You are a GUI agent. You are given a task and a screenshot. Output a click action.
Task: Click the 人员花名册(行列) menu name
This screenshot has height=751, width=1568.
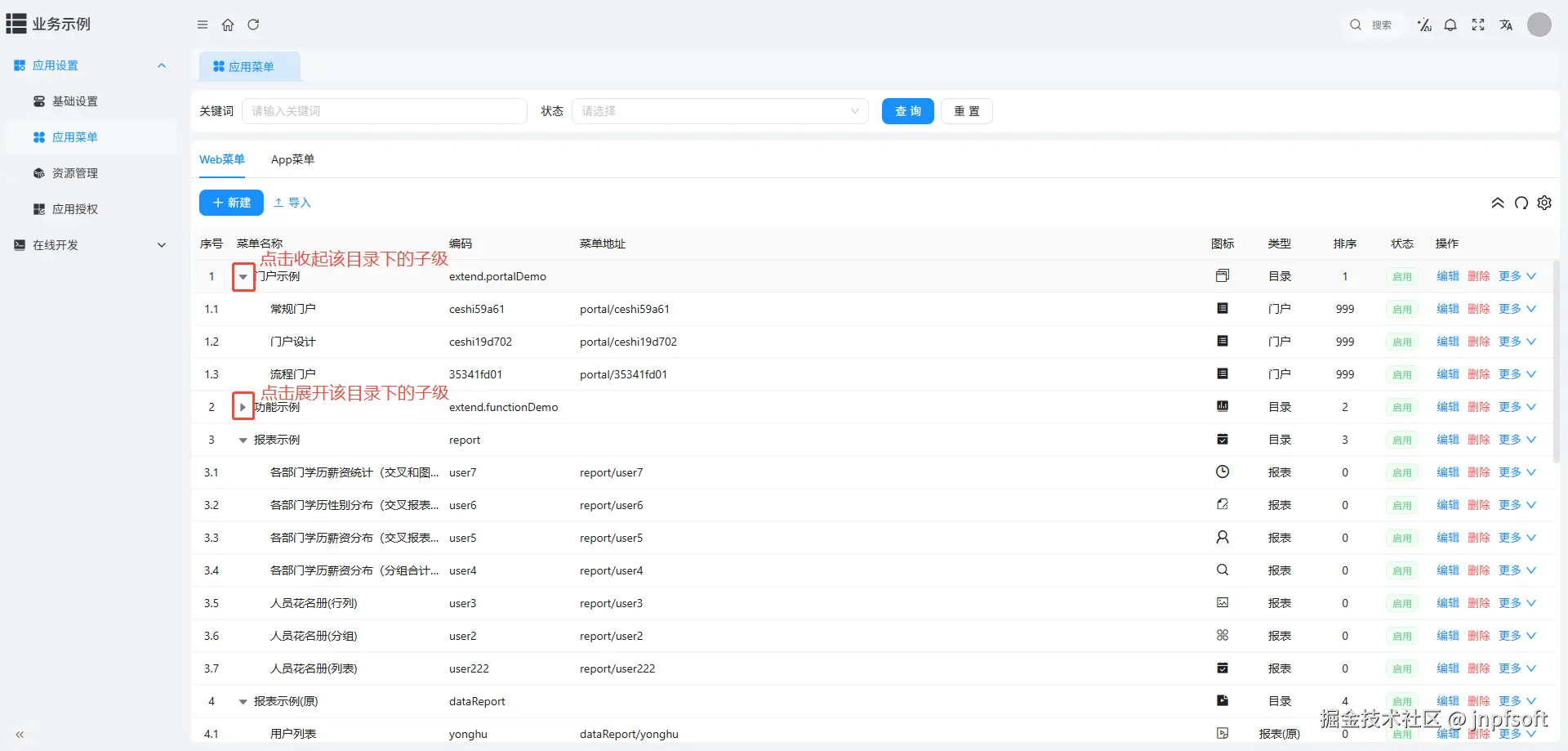314,603
